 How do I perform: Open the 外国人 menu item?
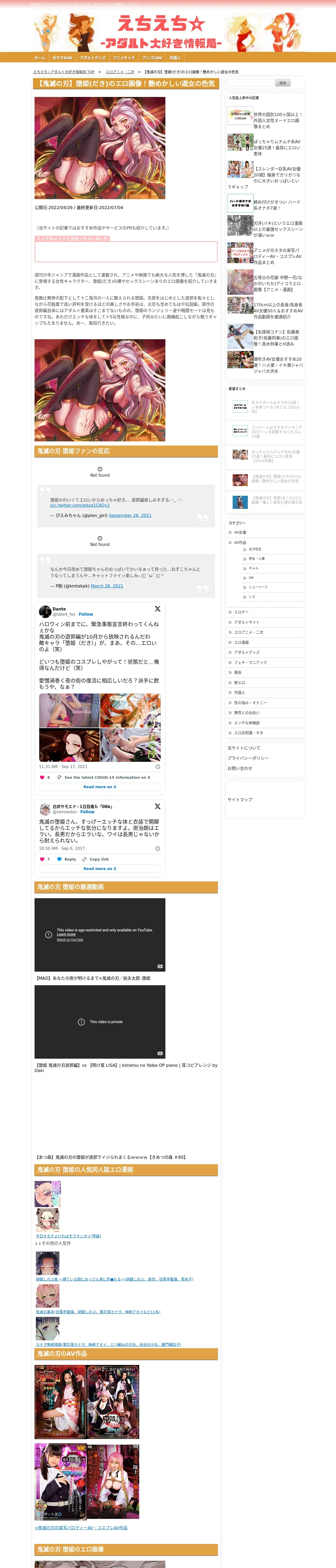coord(175,58)
